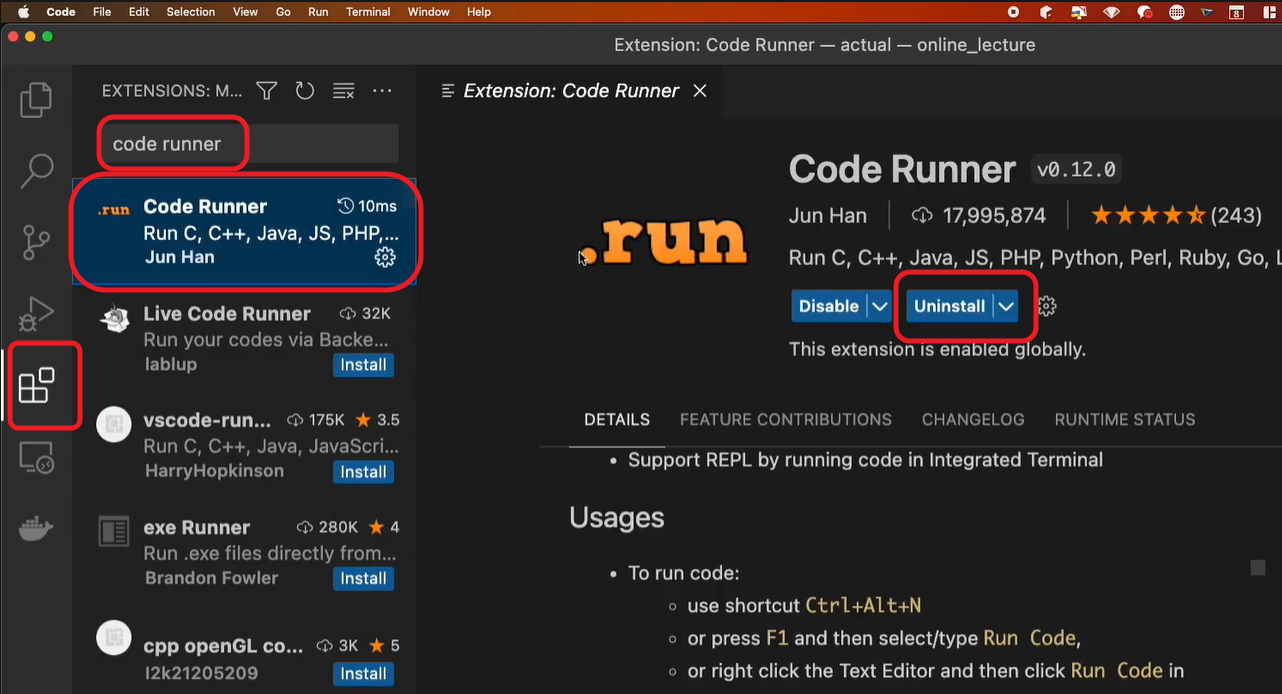Viewport: 1282px width, 694px height.
Task: Click the Uninstall button
Action: click(x=949, y=306)
